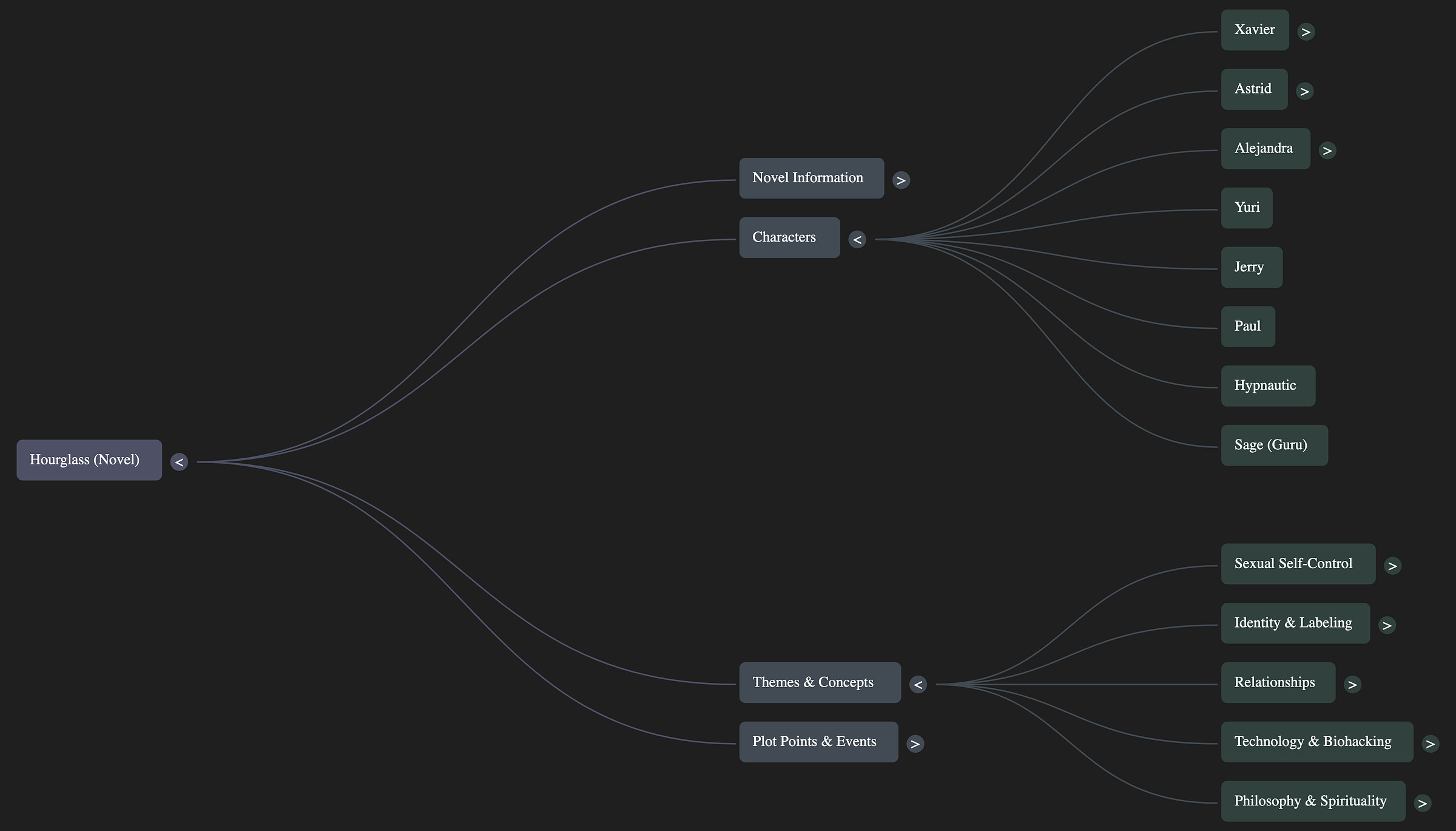The image size is (1456, 831).
Task: Expand Plot Points & Events arrow
Action: click(915, 744)
